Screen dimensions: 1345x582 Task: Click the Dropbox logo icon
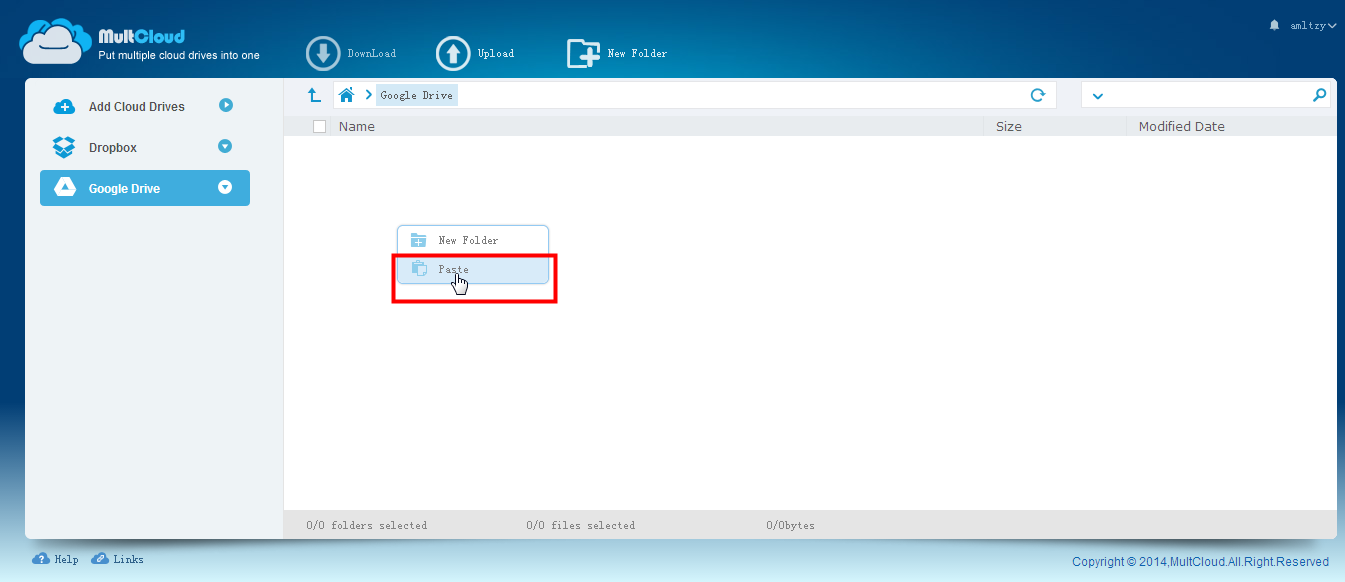[x=64, y=147]
